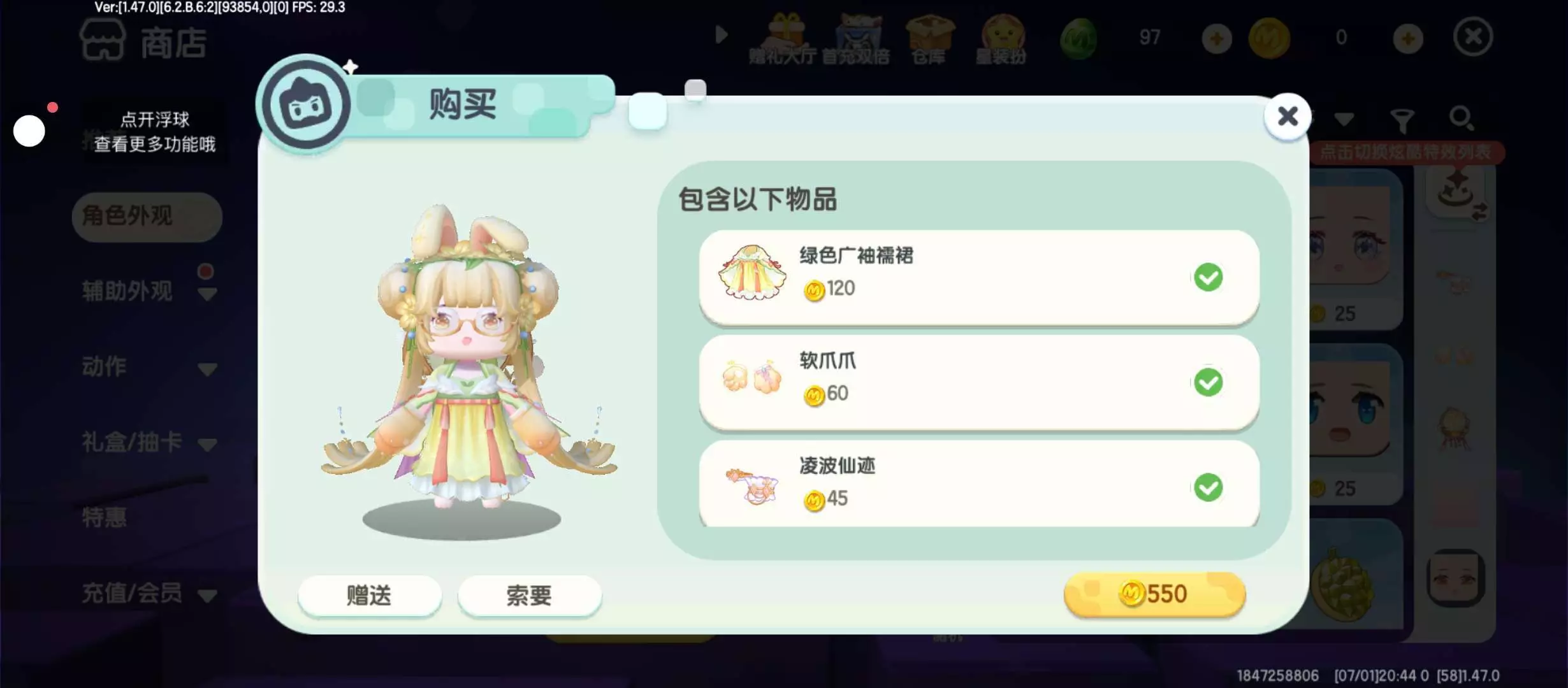Expand the 辅助外观 category arrow
The width and height of the screenshot is (1568, 688).
pos(208,294)
